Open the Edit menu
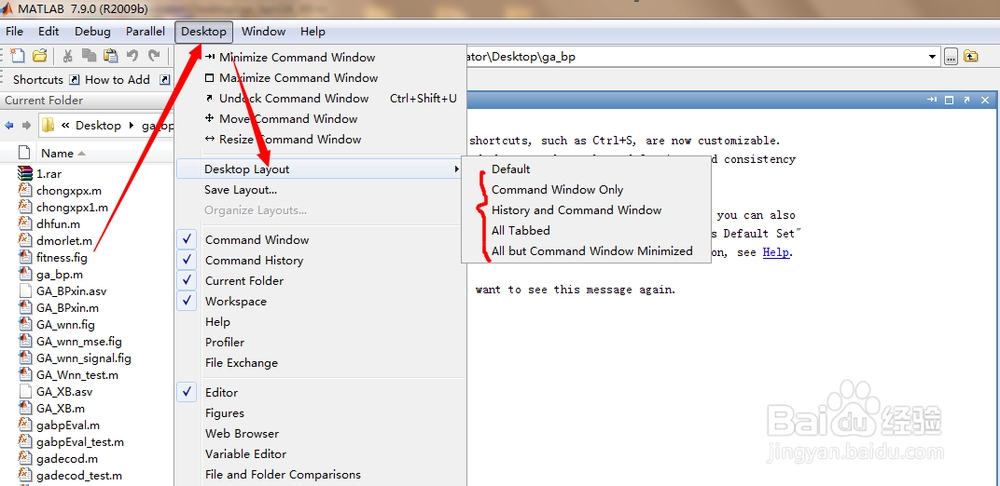This screenshot has width=1000, height=486. [48, 31]
